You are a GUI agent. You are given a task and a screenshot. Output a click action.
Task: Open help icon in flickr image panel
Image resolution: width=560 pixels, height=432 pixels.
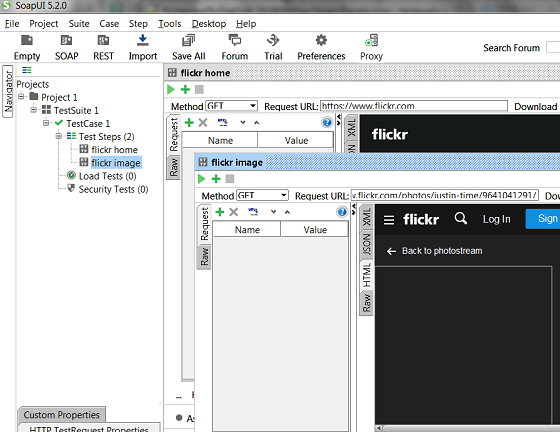click(342, 212)
